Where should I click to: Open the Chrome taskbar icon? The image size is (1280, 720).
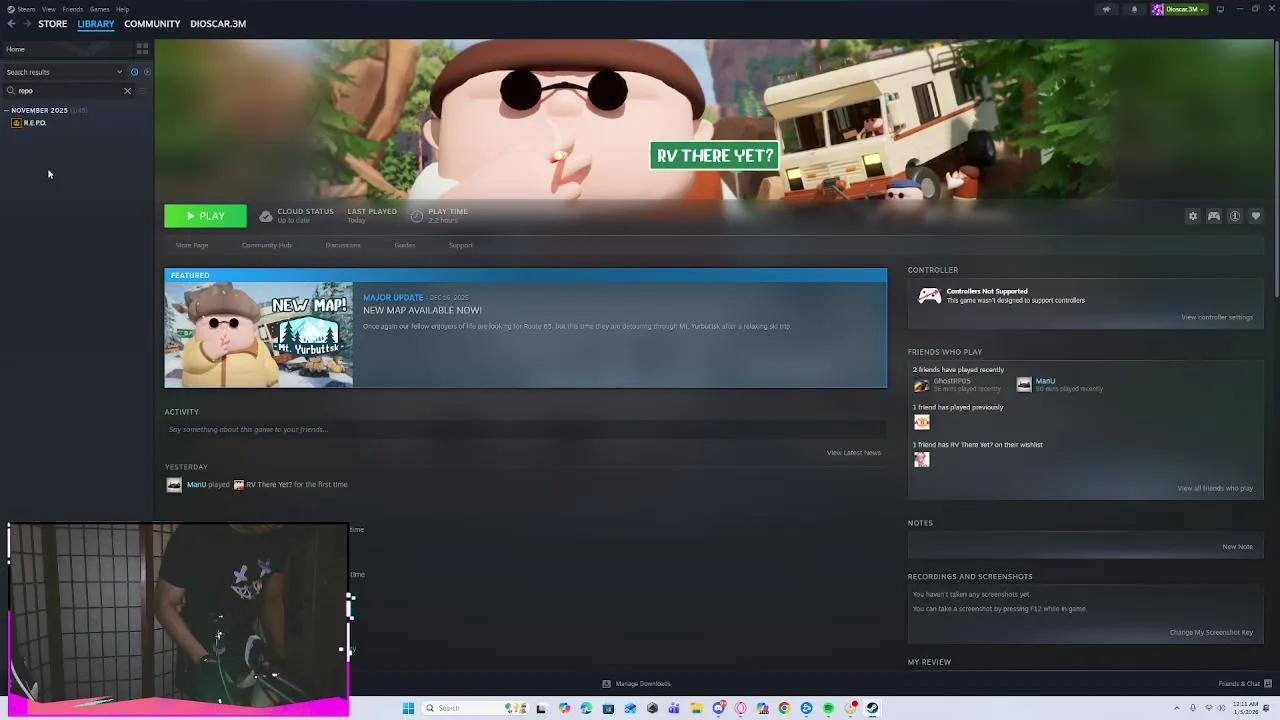pos(784,708)
